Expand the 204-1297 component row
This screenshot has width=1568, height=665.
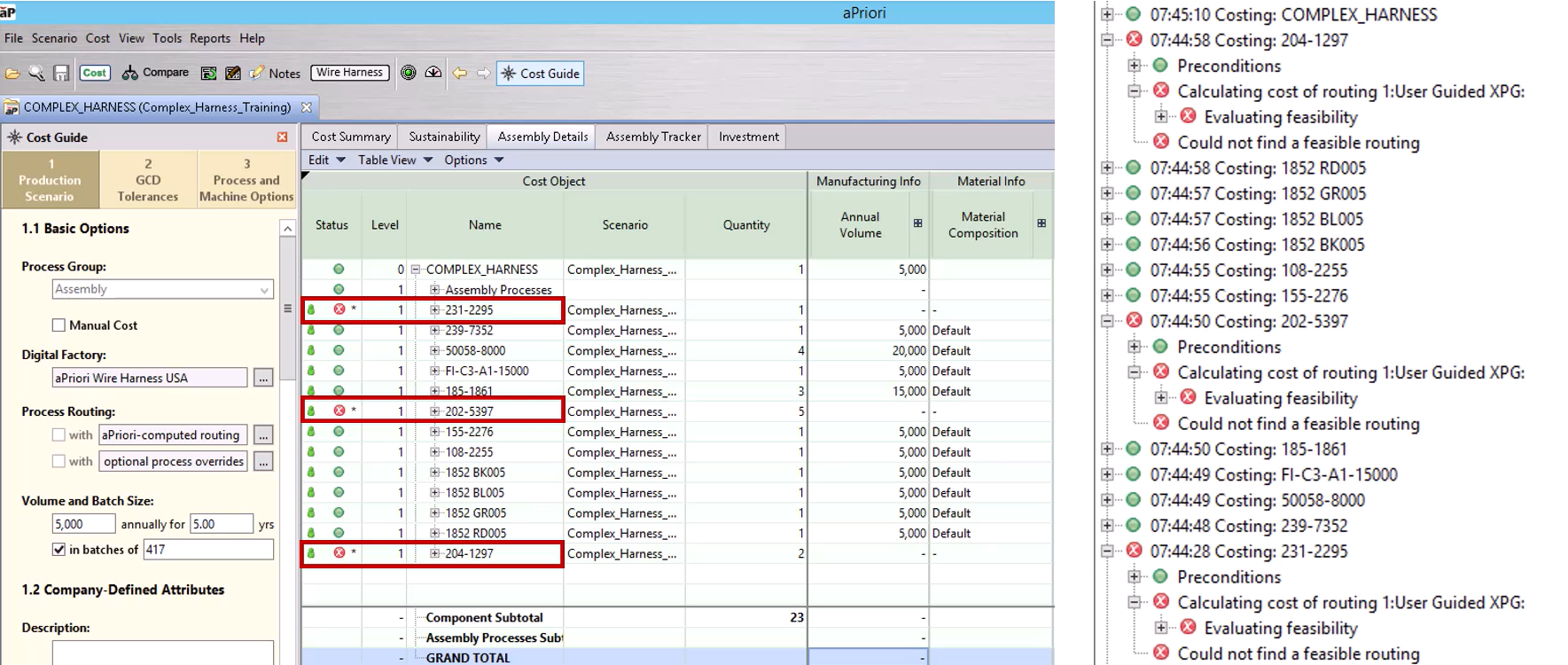tap(434, 553)
